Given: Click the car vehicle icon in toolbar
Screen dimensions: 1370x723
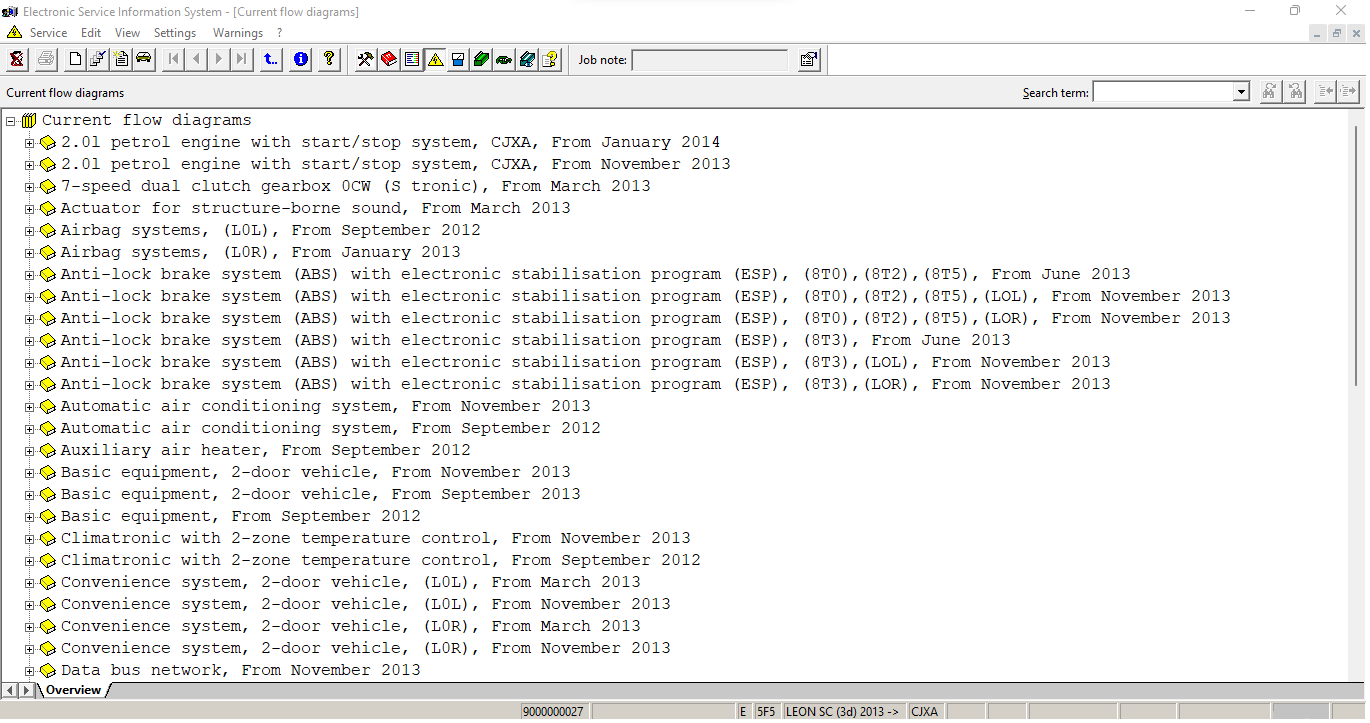Looking at the screenshot, I should (144, 60).
